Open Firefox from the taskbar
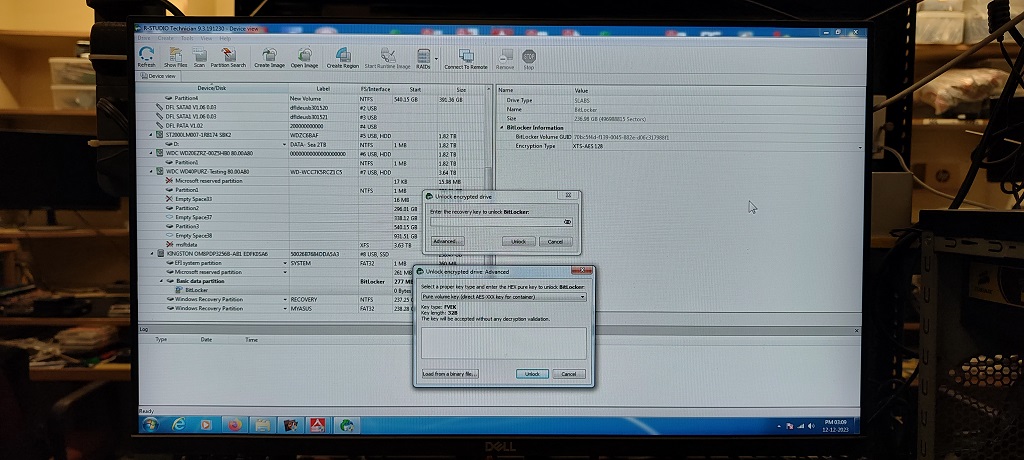The height and width of the screenshot is (460, 1024). coord(234,425)
